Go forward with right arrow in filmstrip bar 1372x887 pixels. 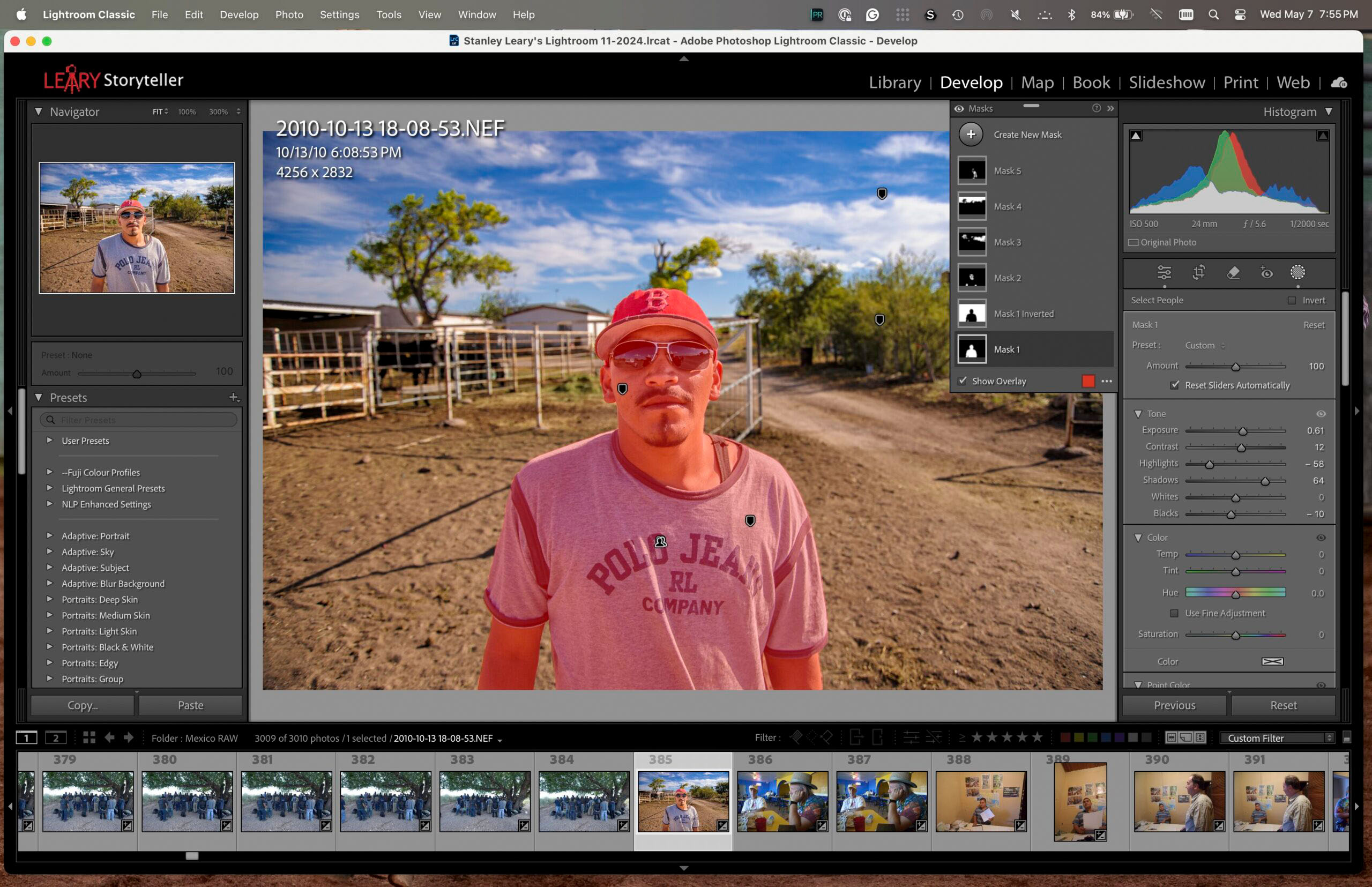(x=129, y=738)
